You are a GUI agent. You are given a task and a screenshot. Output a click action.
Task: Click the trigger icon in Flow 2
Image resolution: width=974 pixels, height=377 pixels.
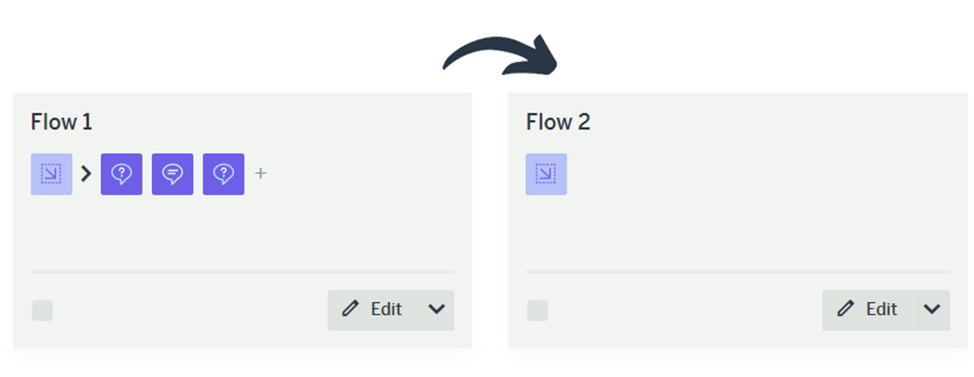(546, 174)
